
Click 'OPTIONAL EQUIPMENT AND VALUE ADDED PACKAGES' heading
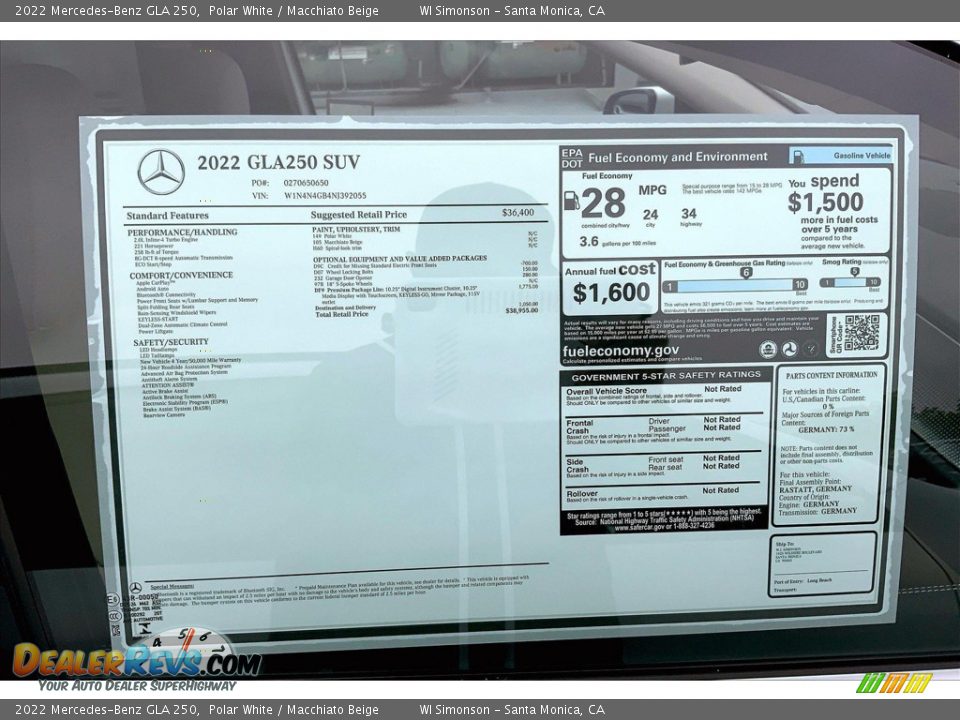(400, 258)
